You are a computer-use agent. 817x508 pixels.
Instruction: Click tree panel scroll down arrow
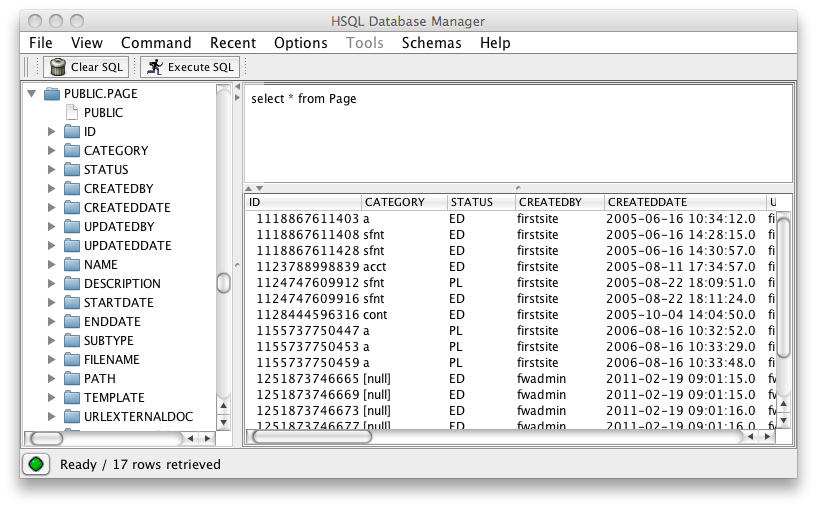coord(224,423)
